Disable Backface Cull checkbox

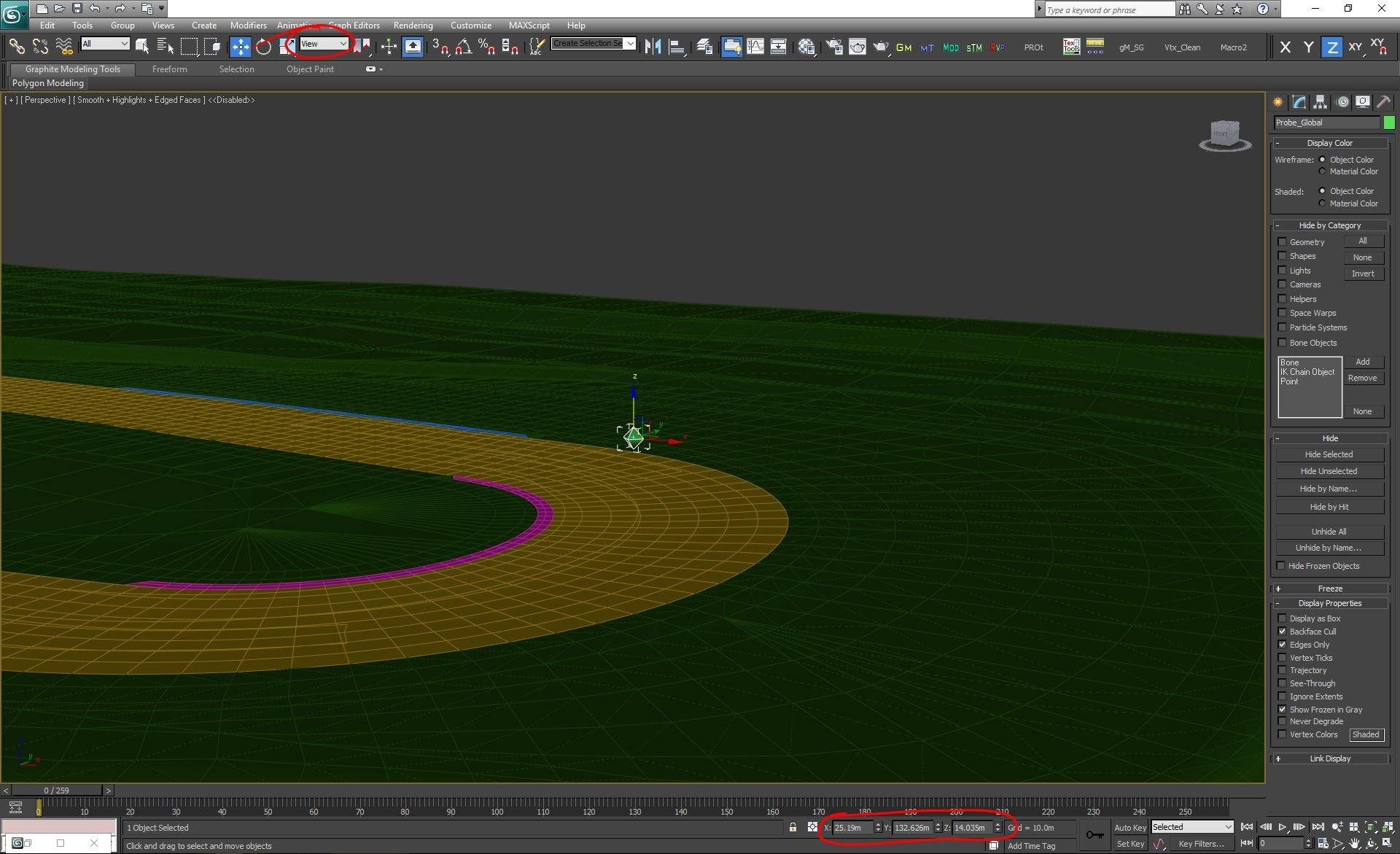coord(1282,632)
